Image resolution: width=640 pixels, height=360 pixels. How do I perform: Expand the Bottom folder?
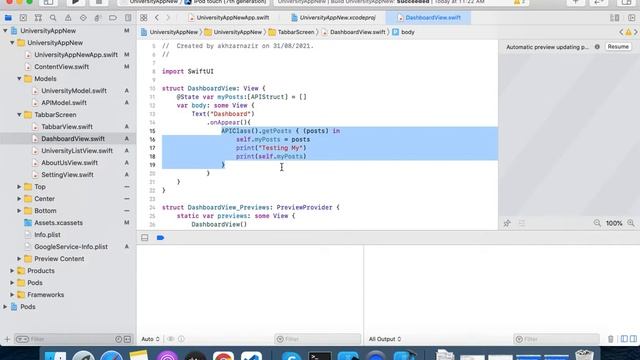click(19, 211)
